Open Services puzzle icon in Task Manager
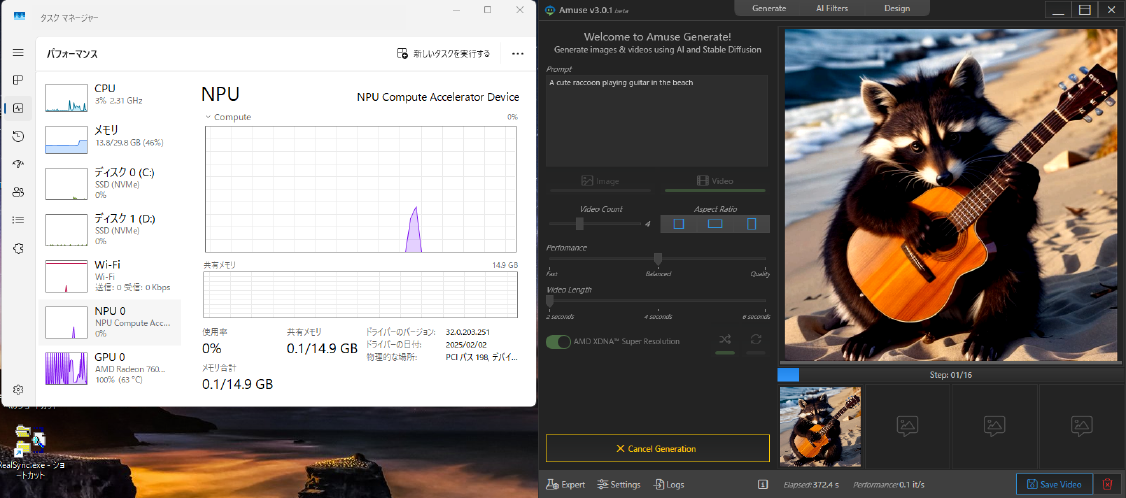1126x498 pixels. (18, 248)
